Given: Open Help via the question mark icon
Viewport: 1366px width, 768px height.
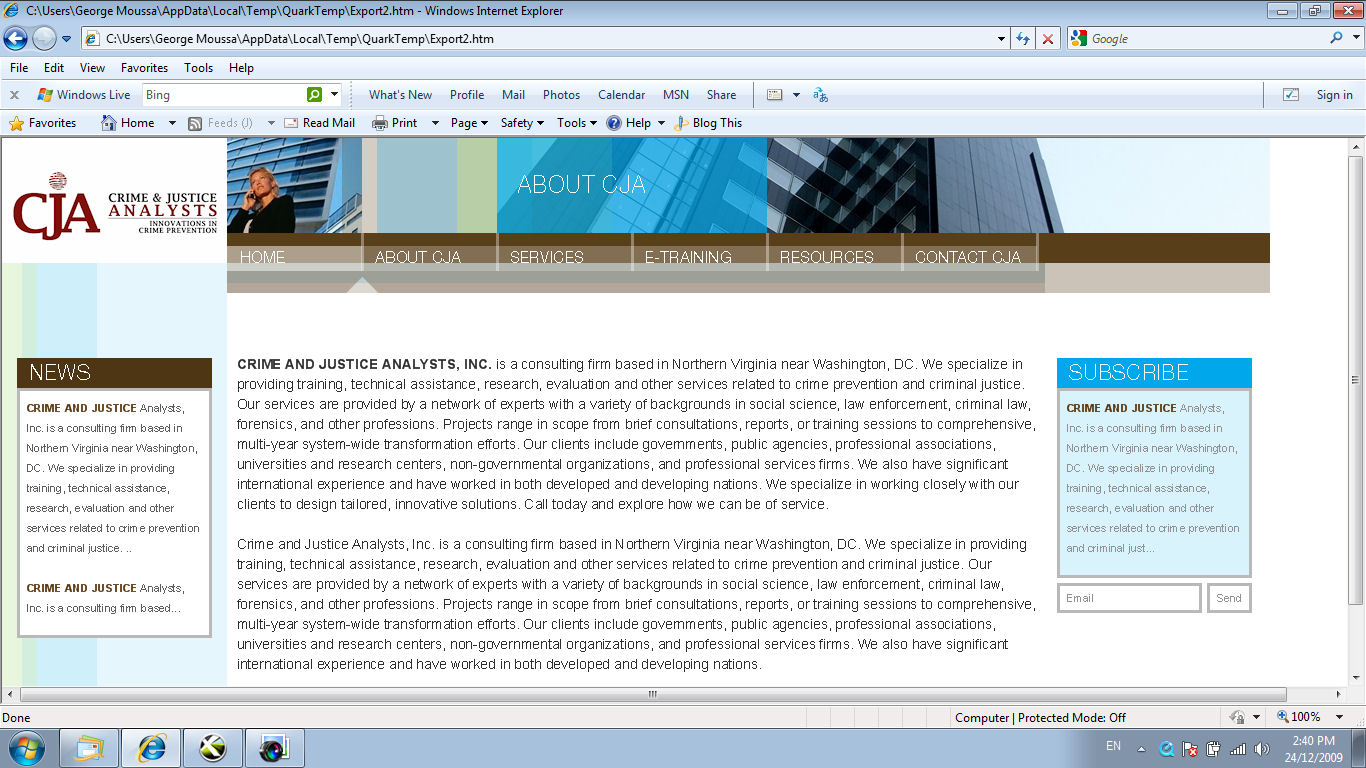Looking at the screenshot, I should 613,122.
